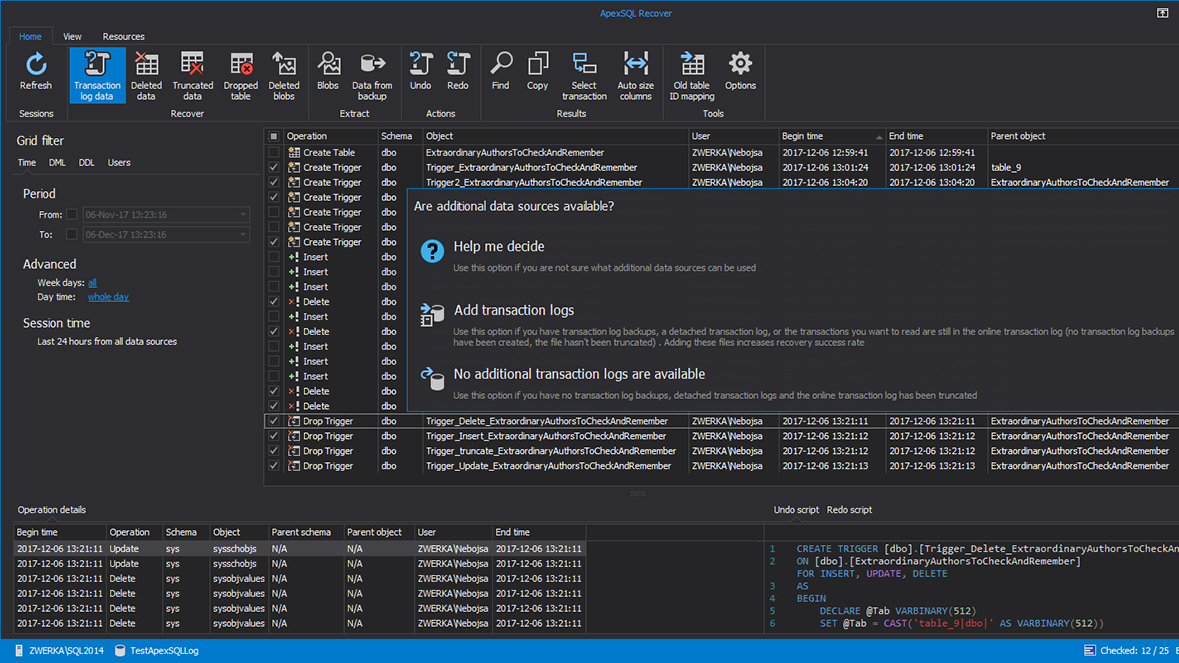
Task: Sort grid by Begin time column header
Action: [x=803, y=136]
